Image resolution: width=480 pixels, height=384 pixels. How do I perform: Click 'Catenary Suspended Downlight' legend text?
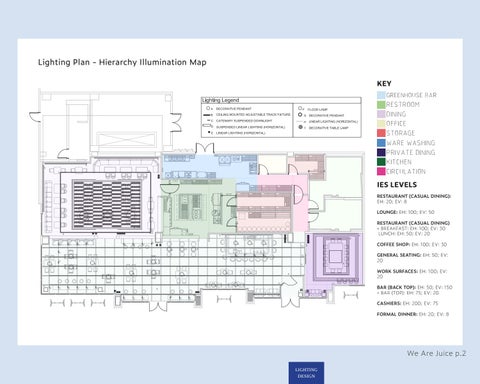(x=244, y=121)
